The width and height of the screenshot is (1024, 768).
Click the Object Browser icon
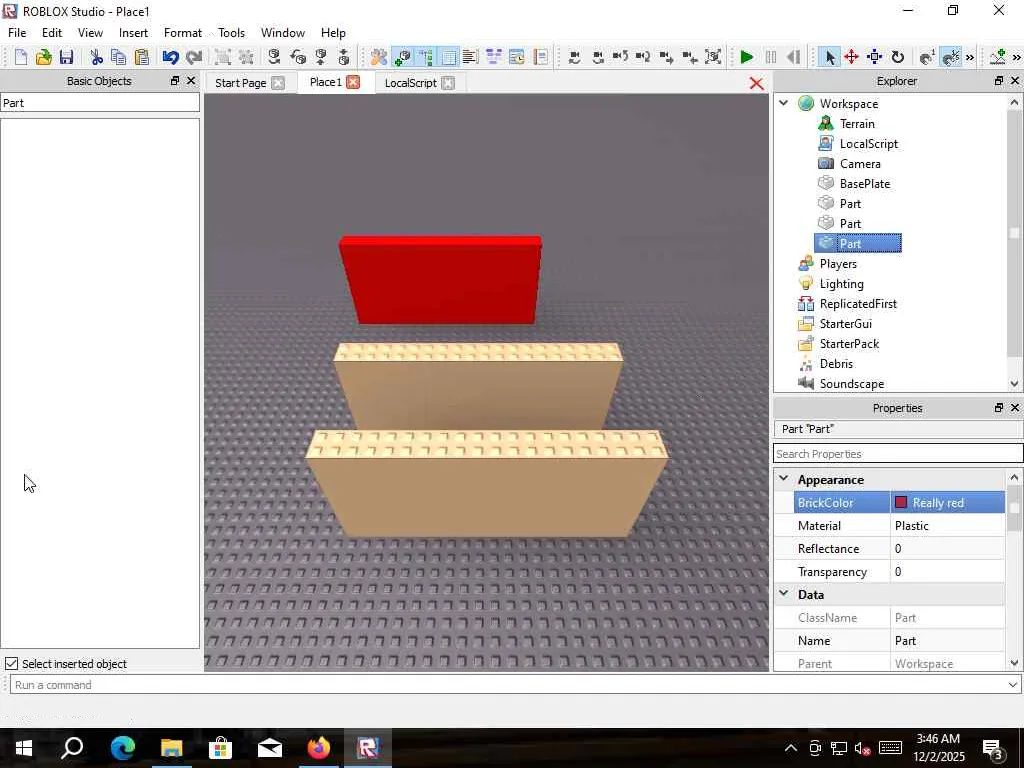(494, 57)
